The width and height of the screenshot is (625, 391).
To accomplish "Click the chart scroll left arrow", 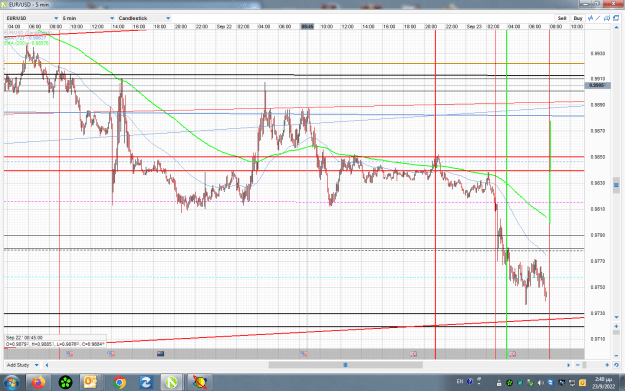I will pos(47,365).
